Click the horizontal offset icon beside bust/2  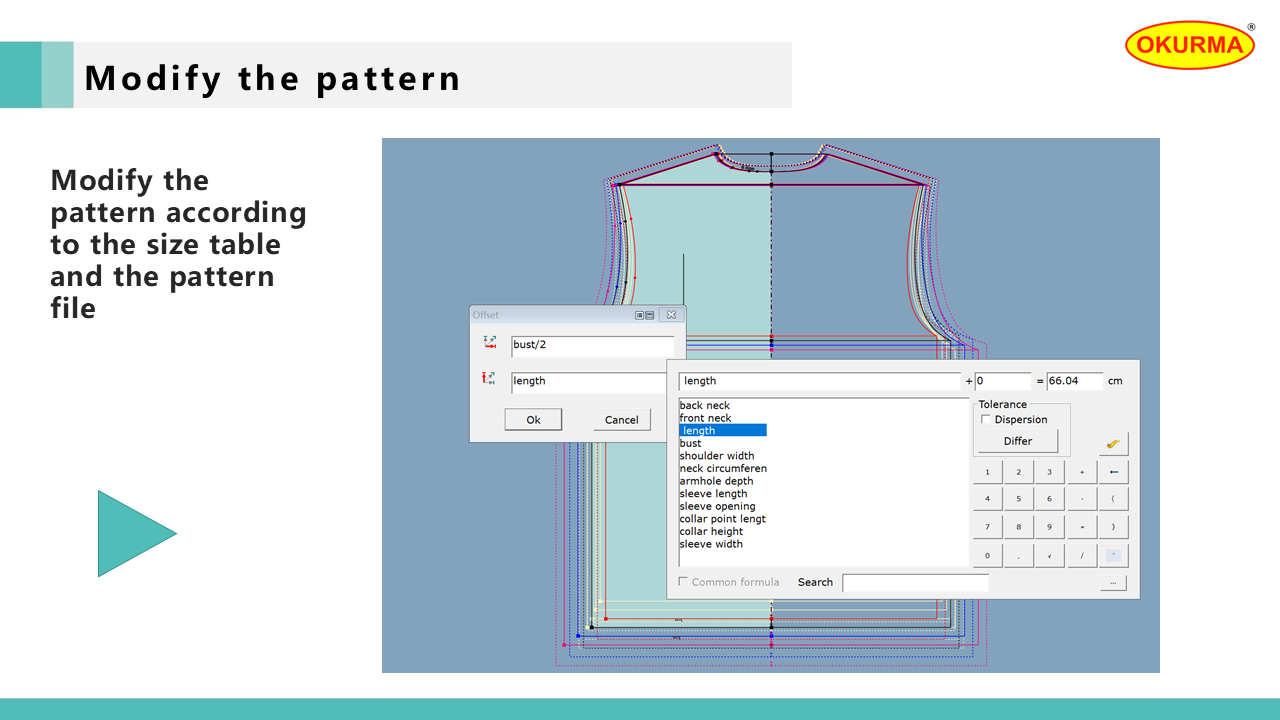click(x=490, y=342)
